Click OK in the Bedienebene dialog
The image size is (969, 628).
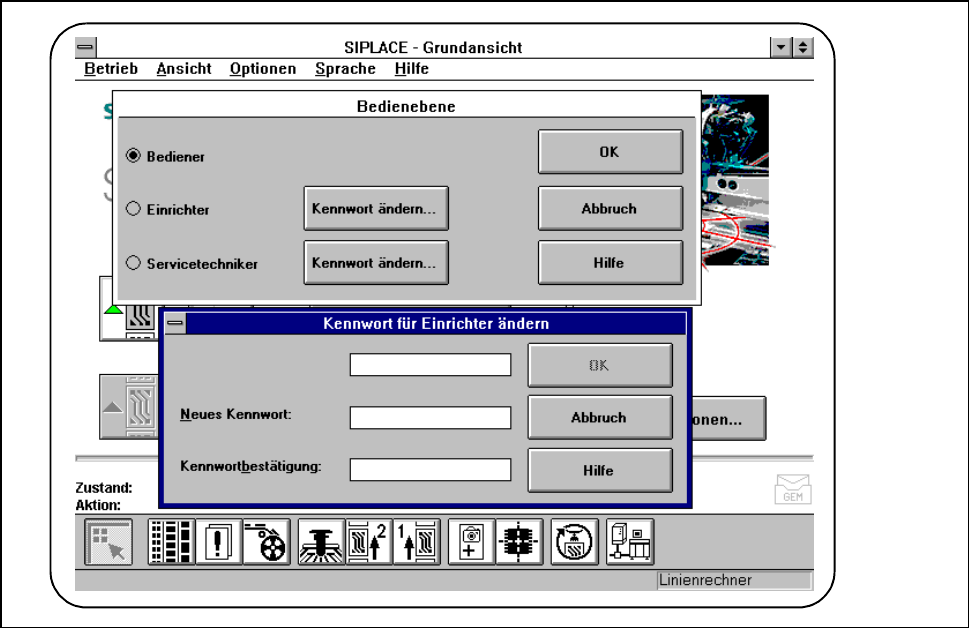coord(610,151)
